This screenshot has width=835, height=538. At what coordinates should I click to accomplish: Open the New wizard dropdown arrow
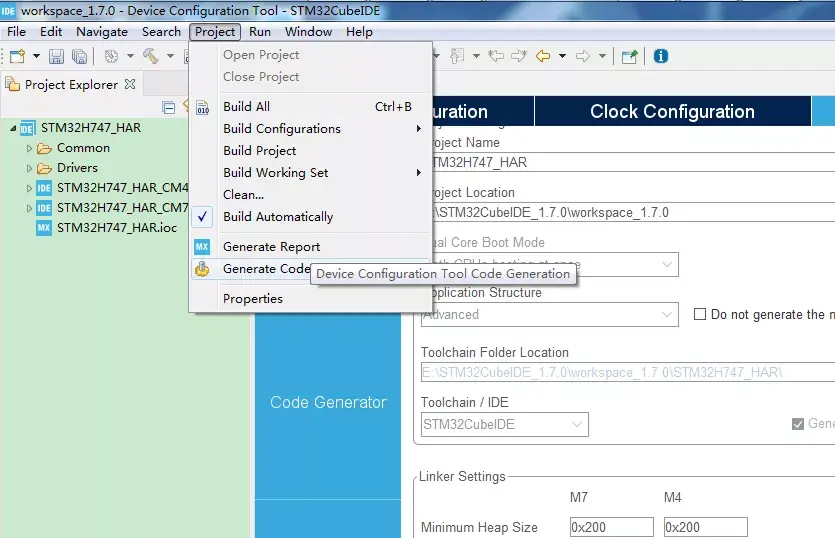[x=36, y=56]
